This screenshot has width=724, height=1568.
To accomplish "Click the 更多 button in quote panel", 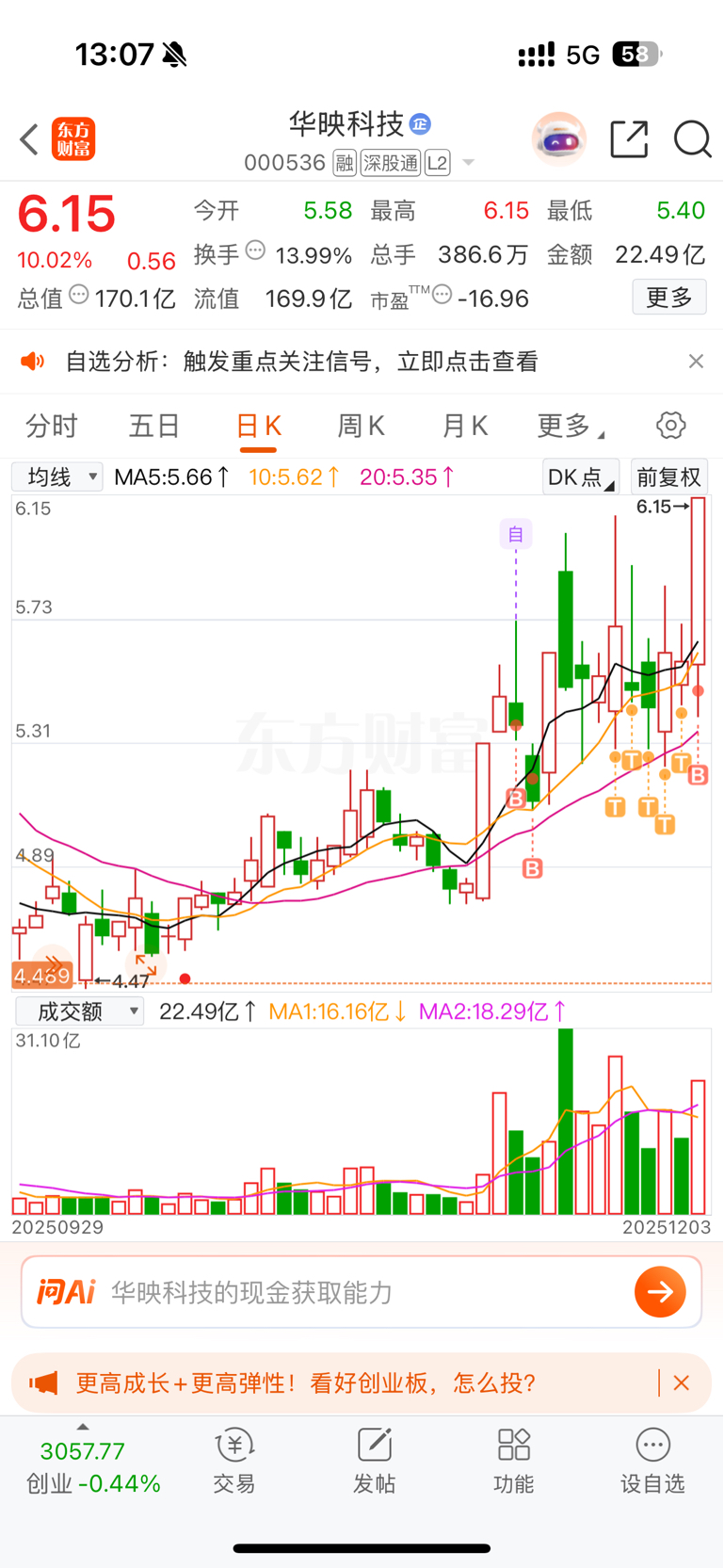I will click(x=669, y=298).
